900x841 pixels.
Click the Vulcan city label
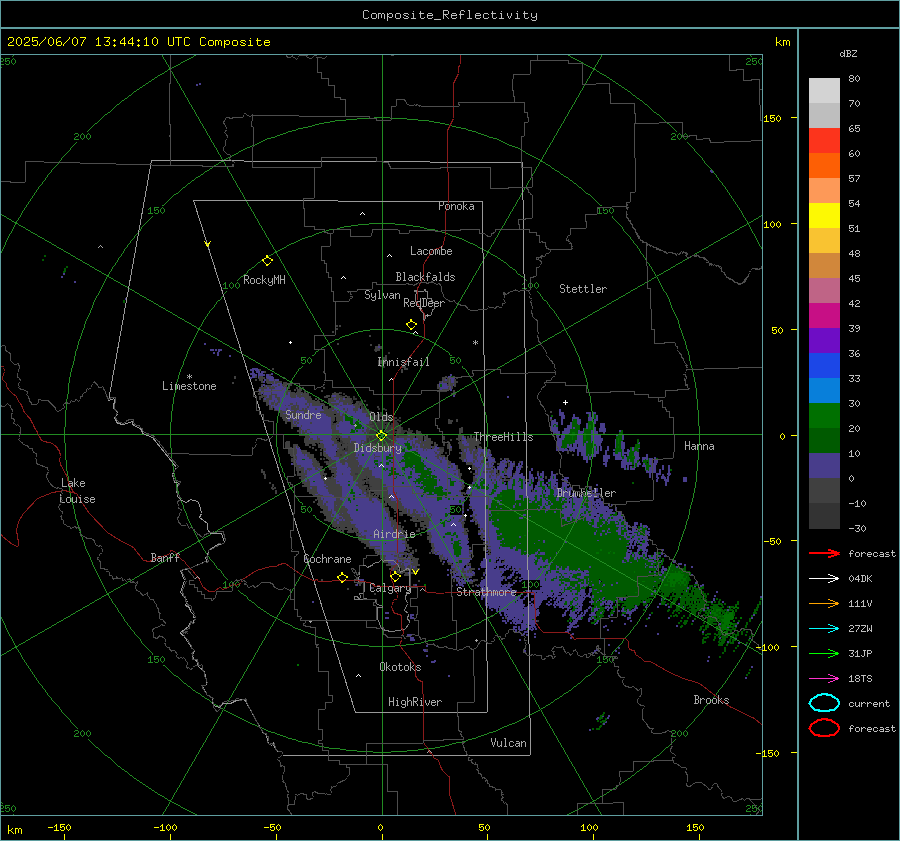coord(508,743)
